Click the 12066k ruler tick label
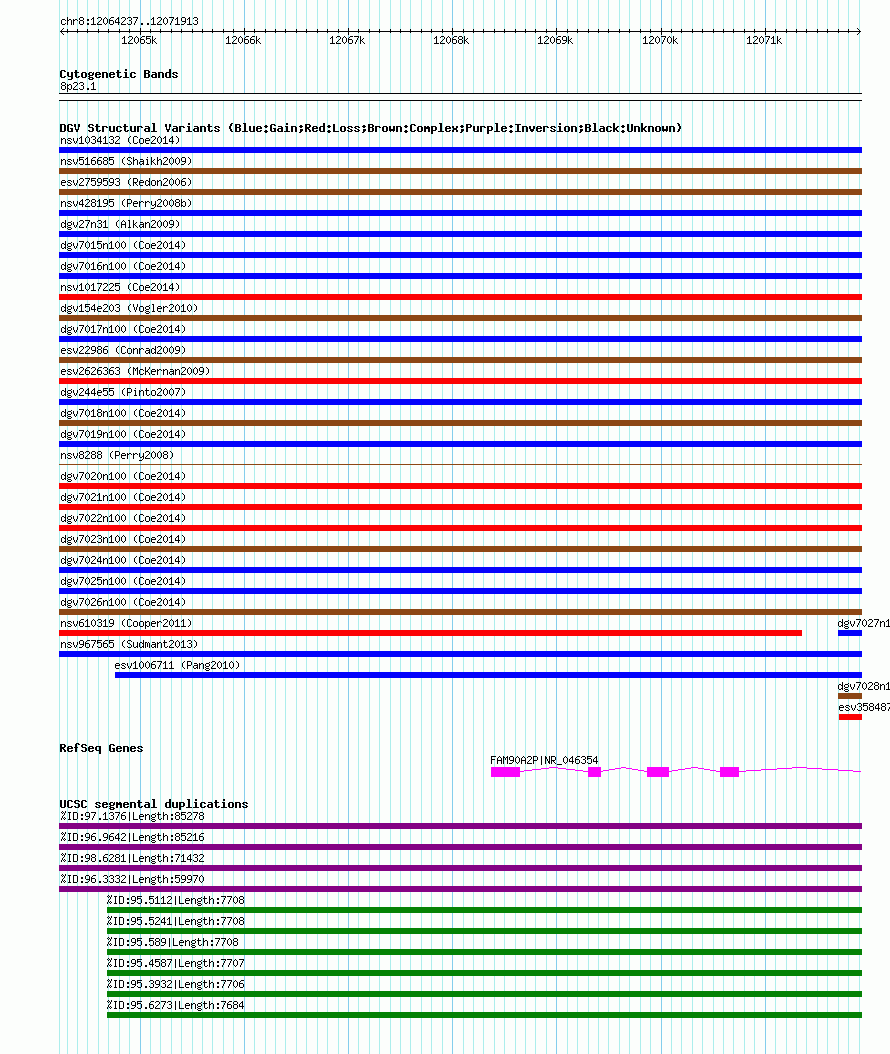 (243, 40)
